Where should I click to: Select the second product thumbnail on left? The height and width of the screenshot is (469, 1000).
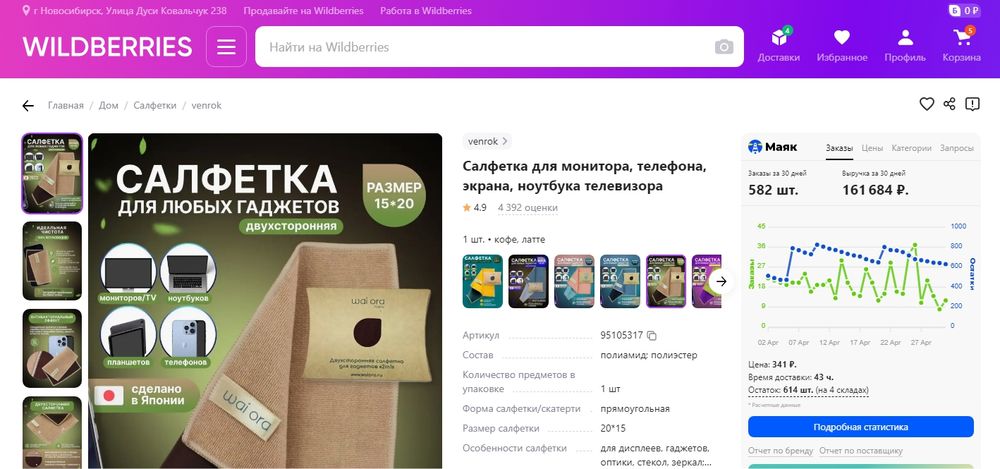(52, 261)
